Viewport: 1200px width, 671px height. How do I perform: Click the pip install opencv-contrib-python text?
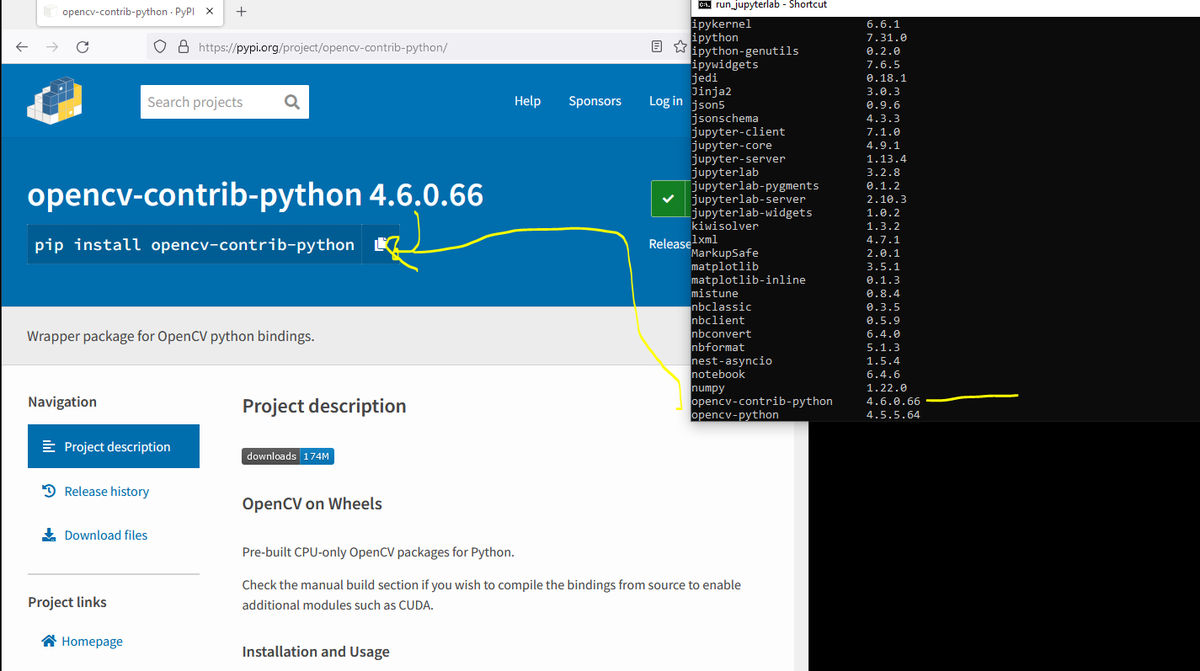click(x=194, y=244)
